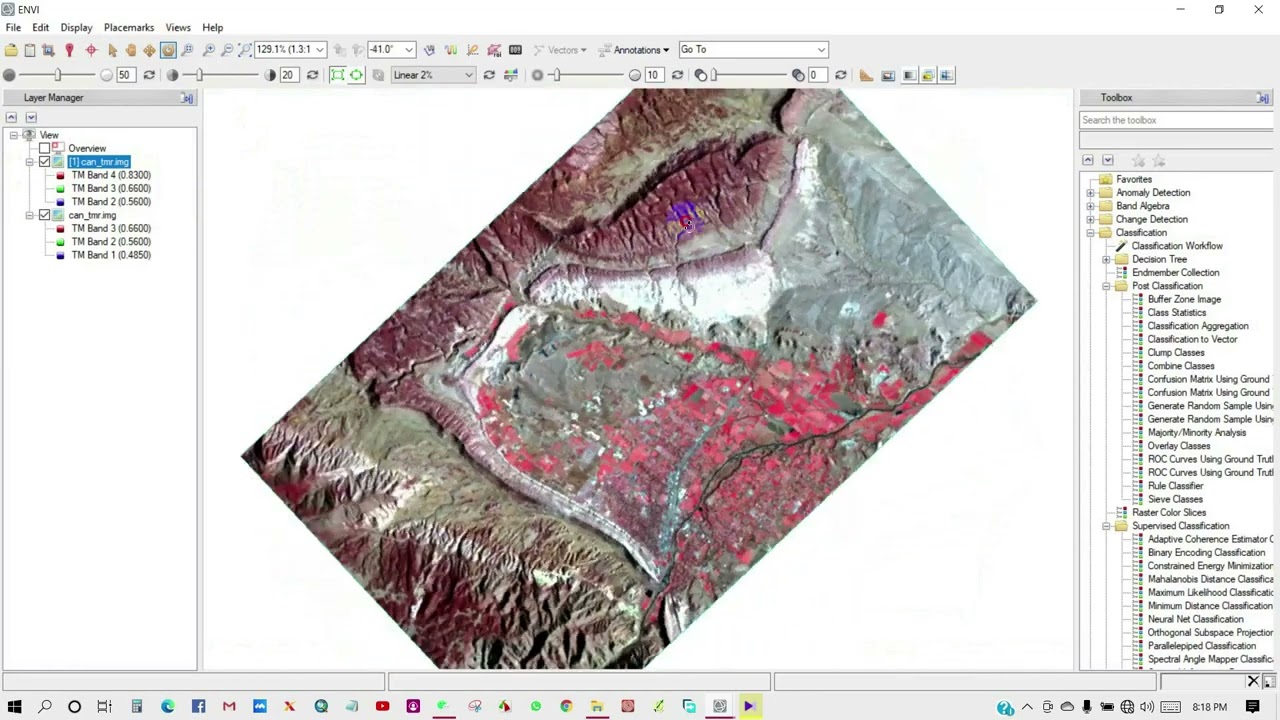Open the Placemarks menu
Screen dimensions: 1280x720
pyautogui.click(x=129, y=27)
